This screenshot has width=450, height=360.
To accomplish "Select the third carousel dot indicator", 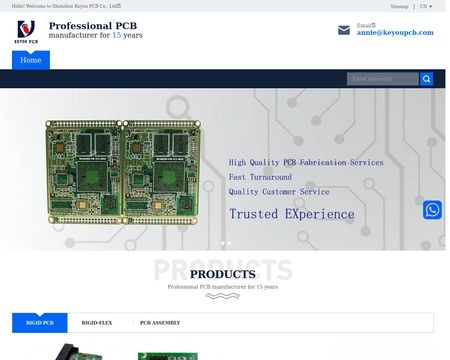I will pos(229,243).
